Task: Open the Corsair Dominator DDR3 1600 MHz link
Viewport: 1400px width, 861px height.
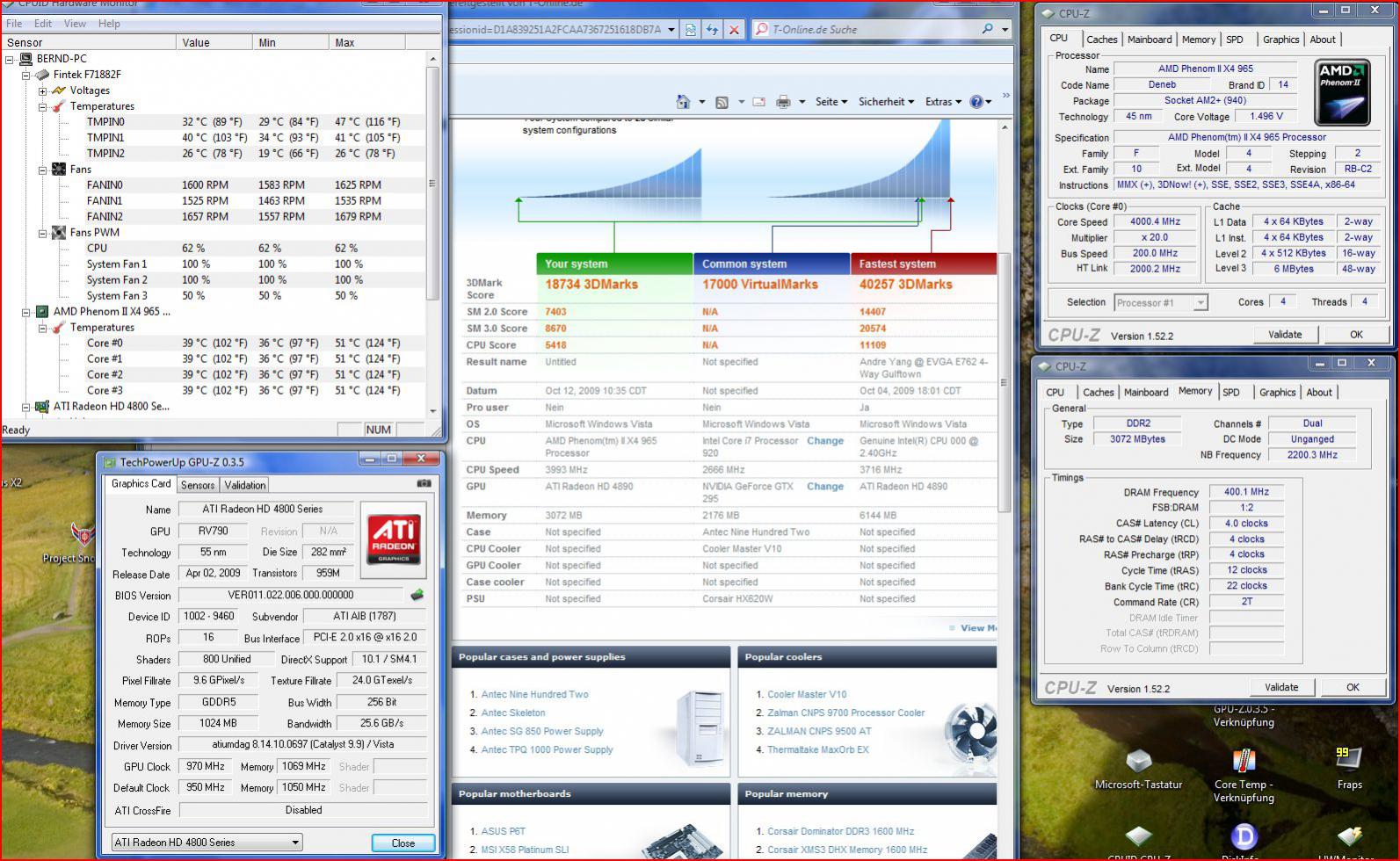Action: click(x=840, y=831)
